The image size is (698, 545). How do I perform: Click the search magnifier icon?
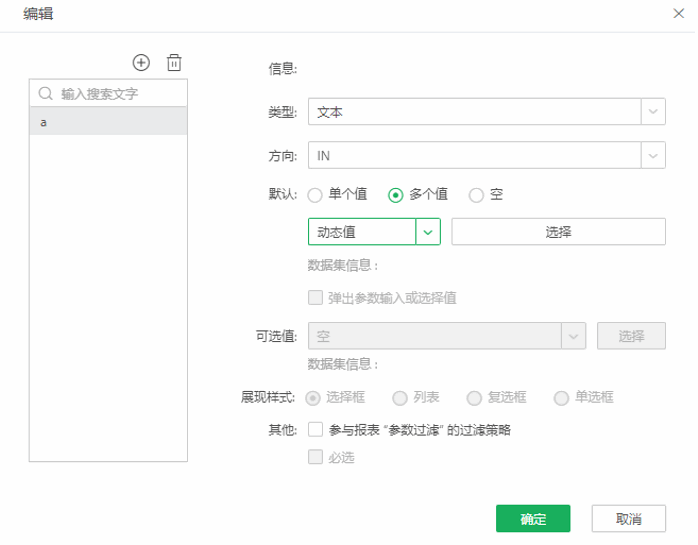tap(46, 94)
